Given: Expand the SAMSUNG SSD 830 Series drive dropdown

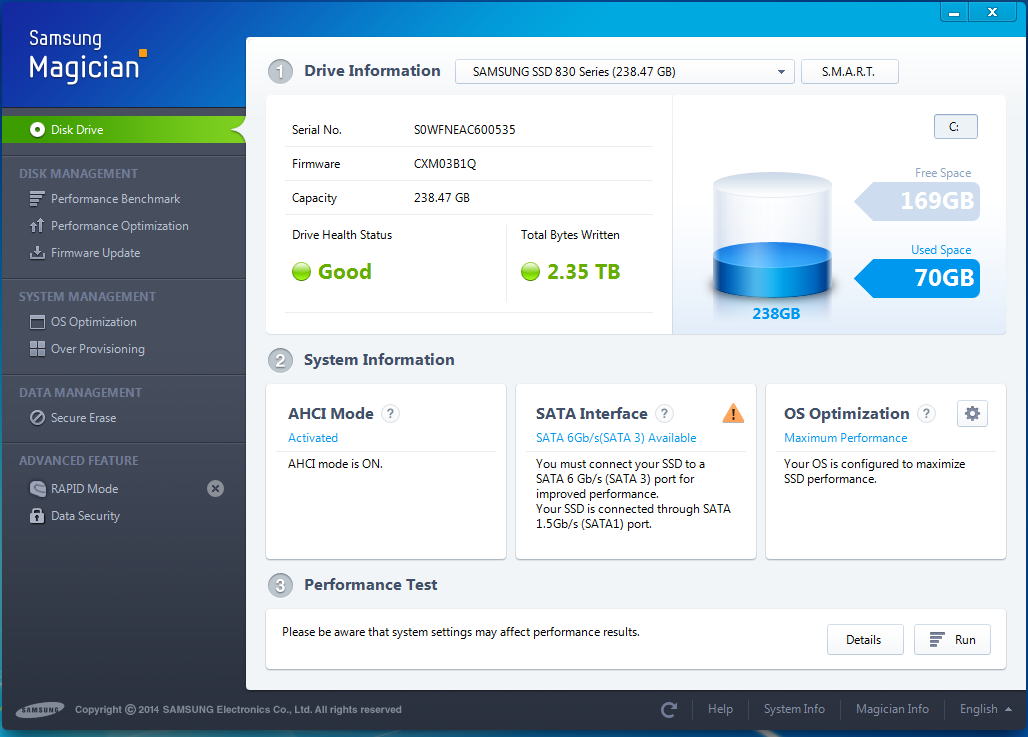Looking at the screenshot, I should click(x=625, y=71).
